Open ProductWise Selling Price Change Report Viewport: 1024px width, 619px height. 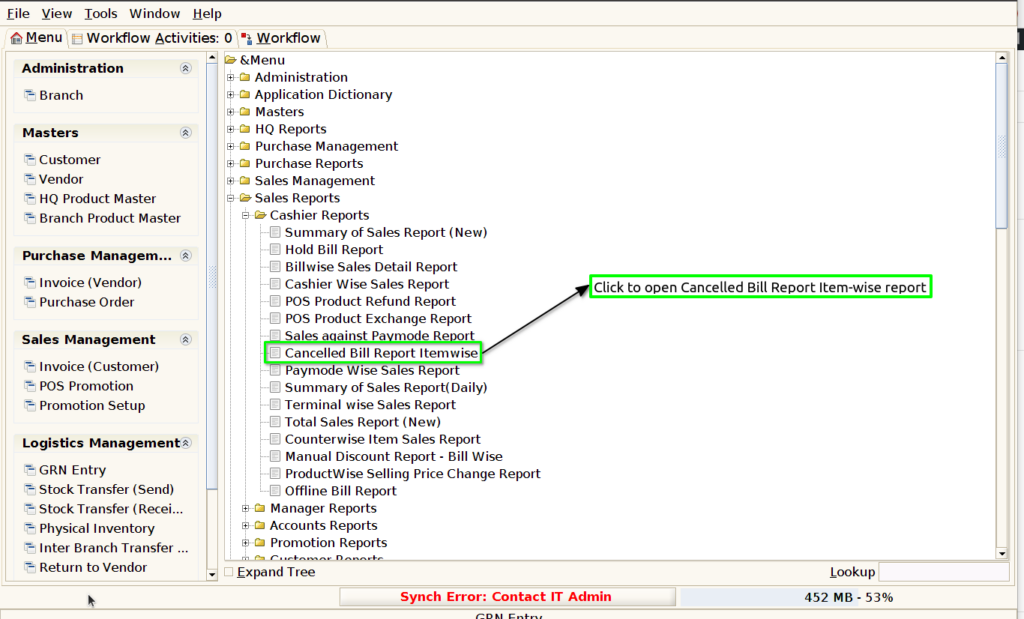(413, 473)
